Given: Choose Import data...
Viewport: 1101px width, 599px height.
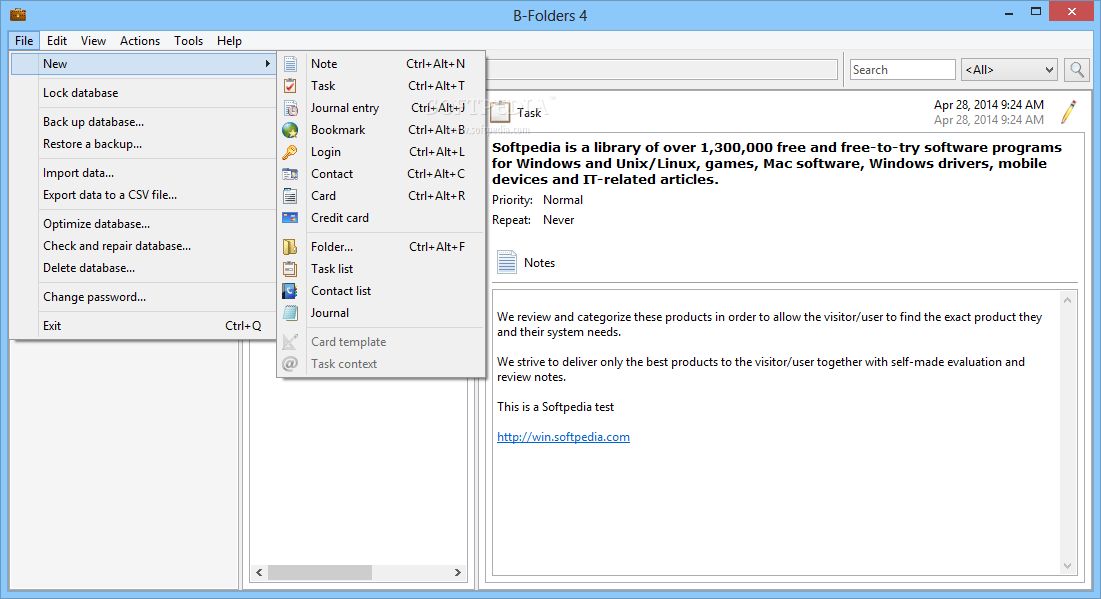Looking at the screenshot, I should [x=143, y=173].
